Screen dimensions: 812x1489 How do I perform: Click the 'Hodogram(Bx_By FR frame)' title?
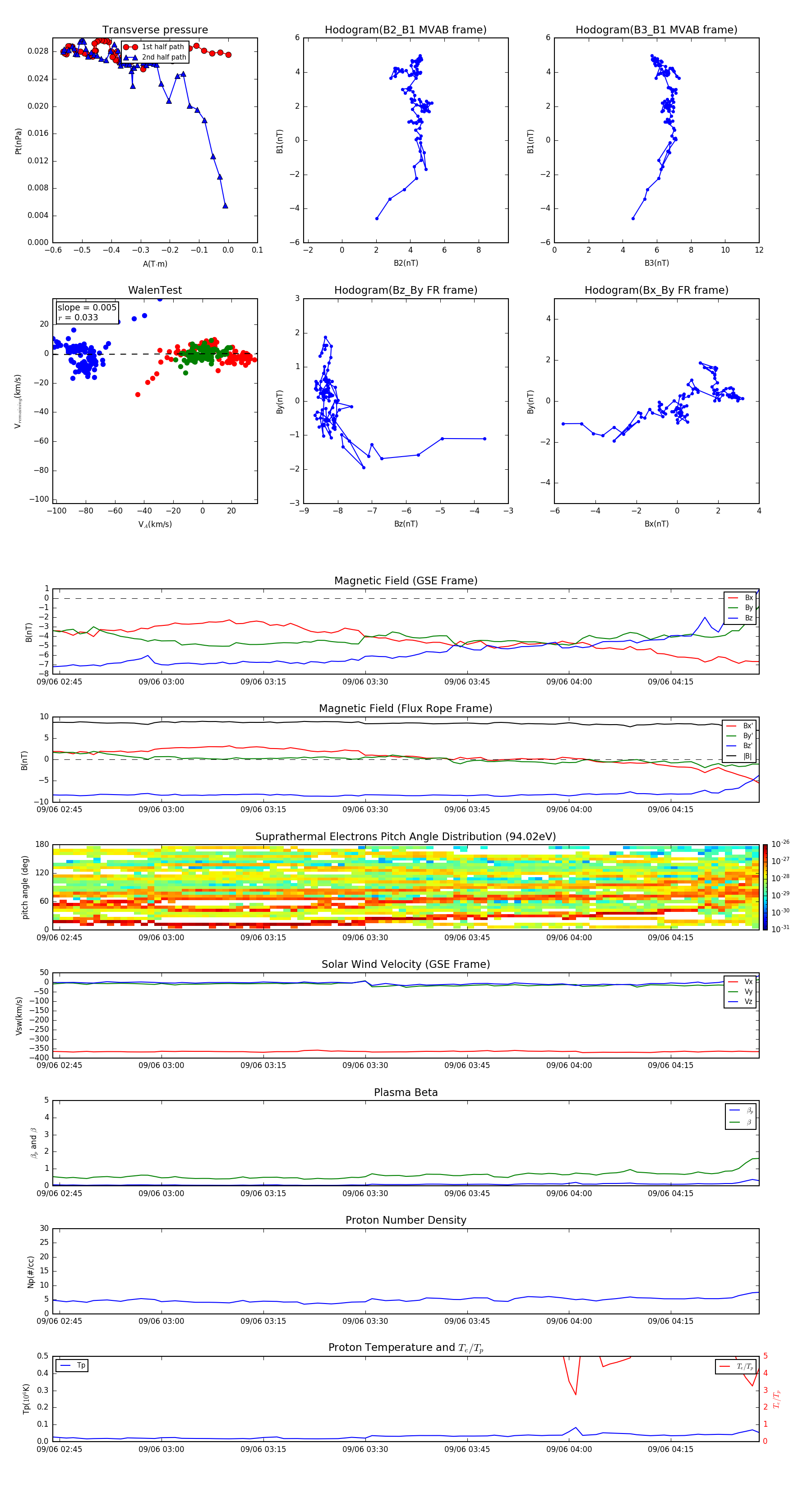point(656,290)
